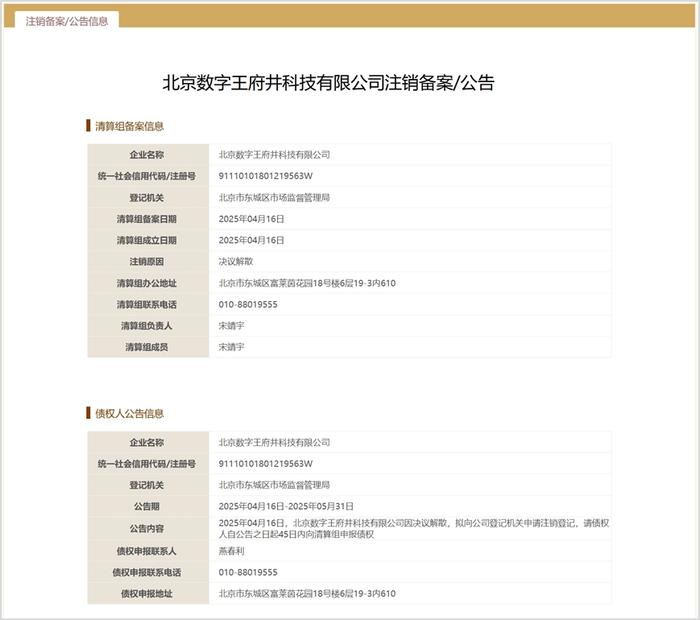This screenshot has height=620, width=700.
Task: Select 宋婧宇 beside 清算组负责人
Action: 231,326
